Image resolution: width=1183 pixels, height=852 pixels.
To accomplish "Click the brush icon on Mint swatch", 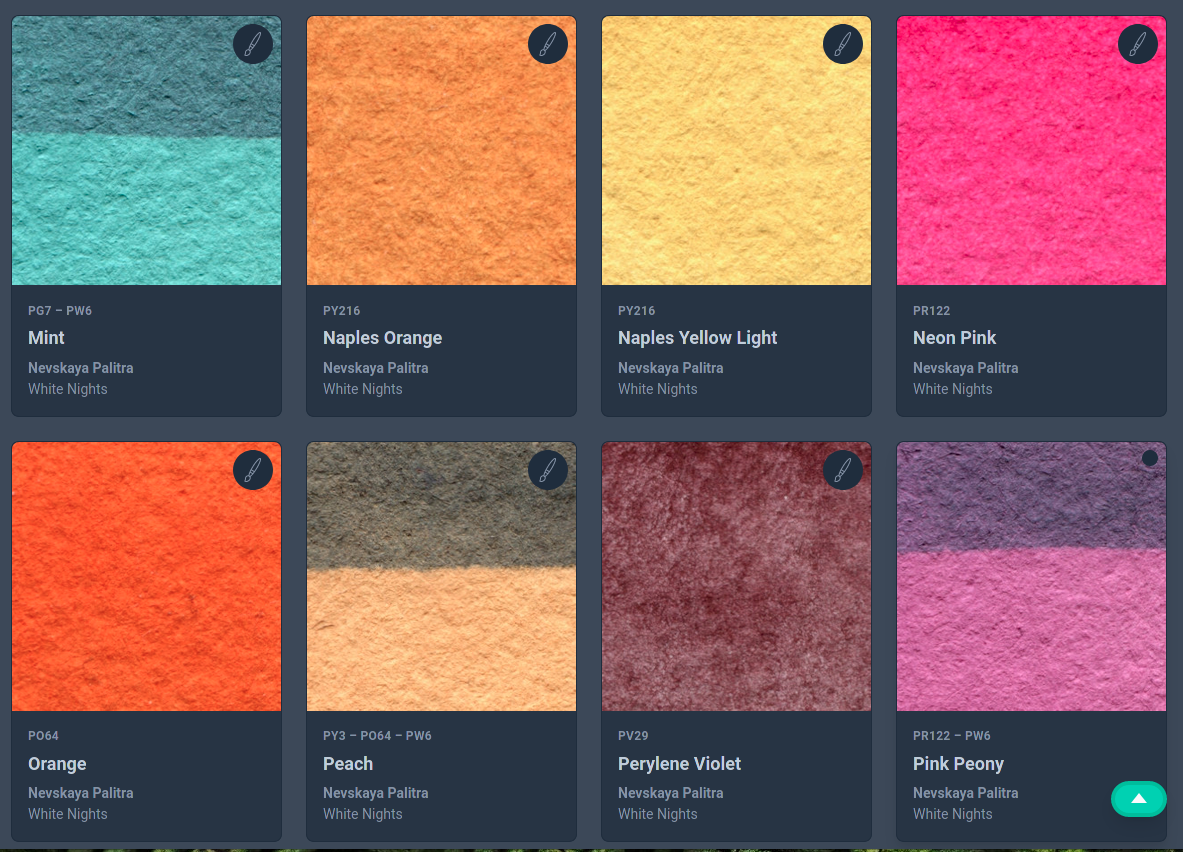I will coord(253,44).
